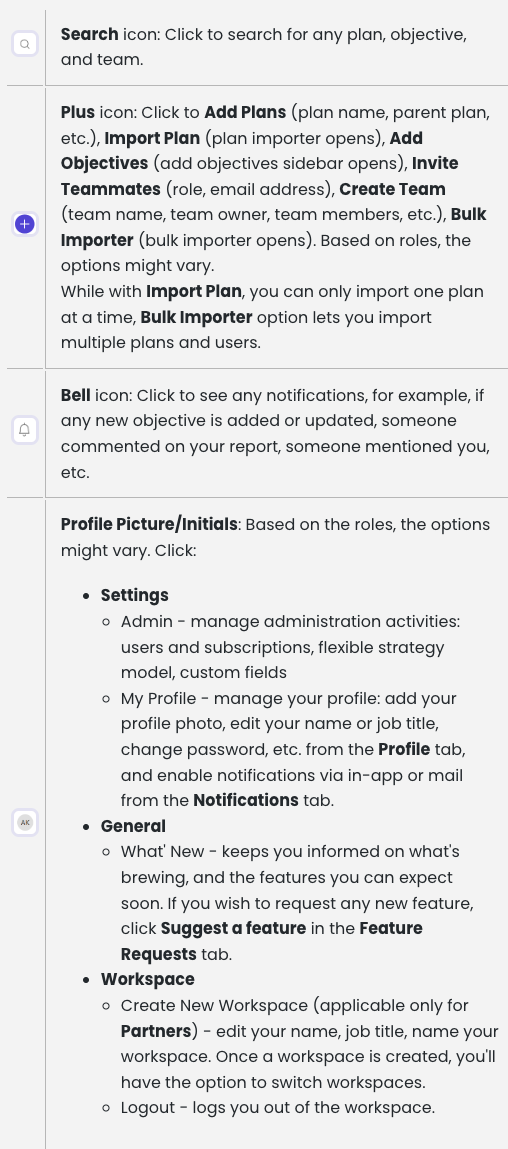
Task: Select the bold 'Search' heading word
Action: [x=89, y=34]
